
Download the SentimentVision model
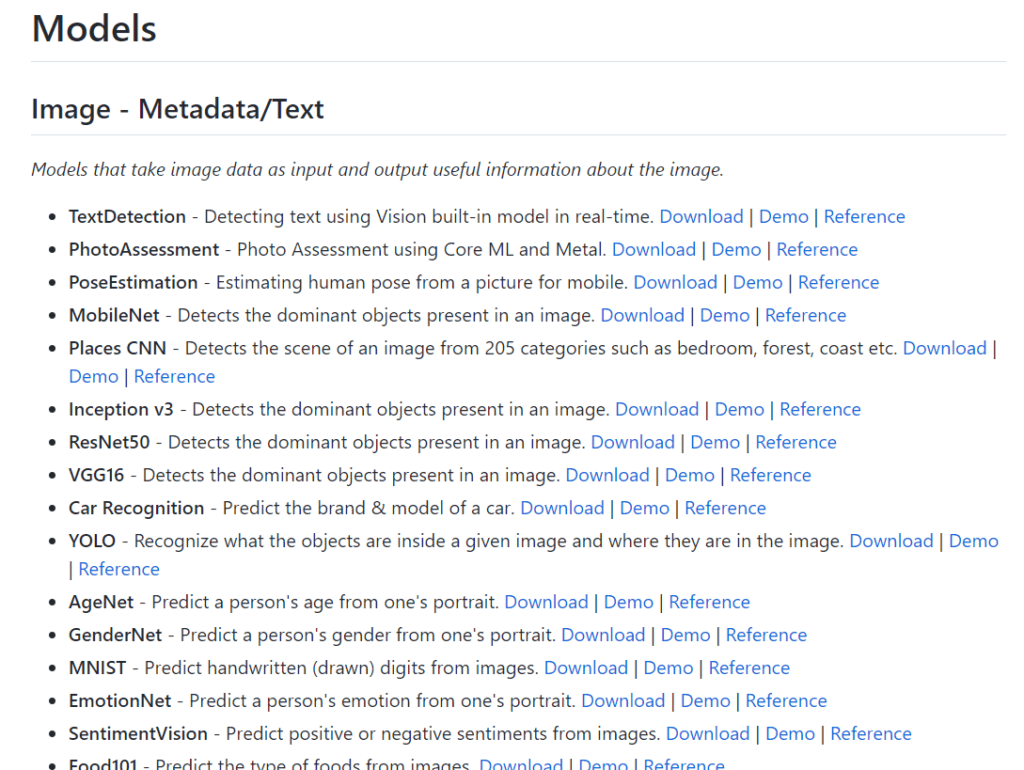[x=708, y=734]
